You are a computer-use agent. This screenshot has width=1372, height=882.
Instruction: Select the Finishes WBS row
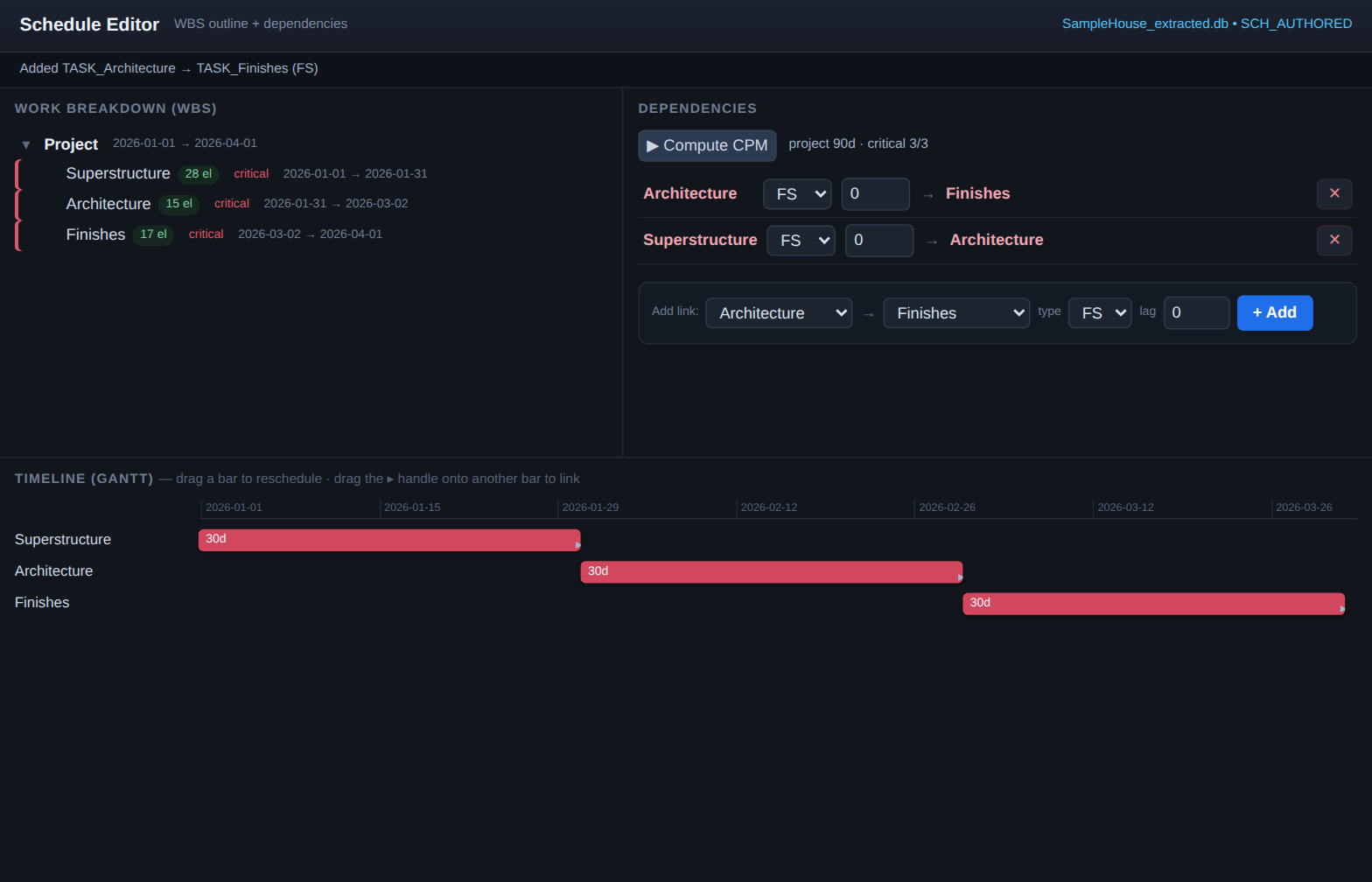click(x=311, y=234)
